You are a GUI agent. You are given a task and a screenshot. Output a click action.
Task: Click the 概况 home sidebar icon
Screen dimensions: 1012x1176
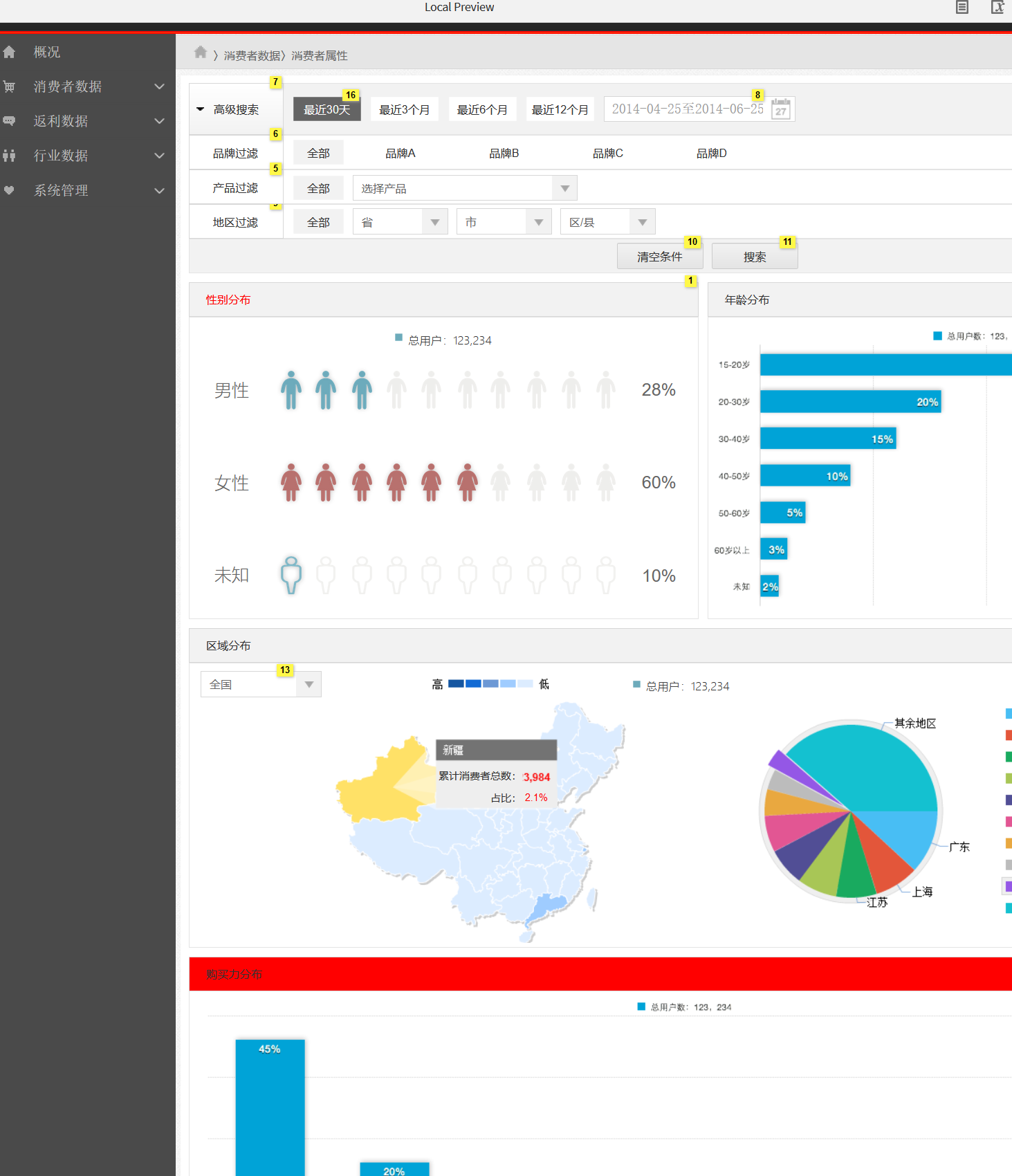pyautogui.click(x=9, y=52)
